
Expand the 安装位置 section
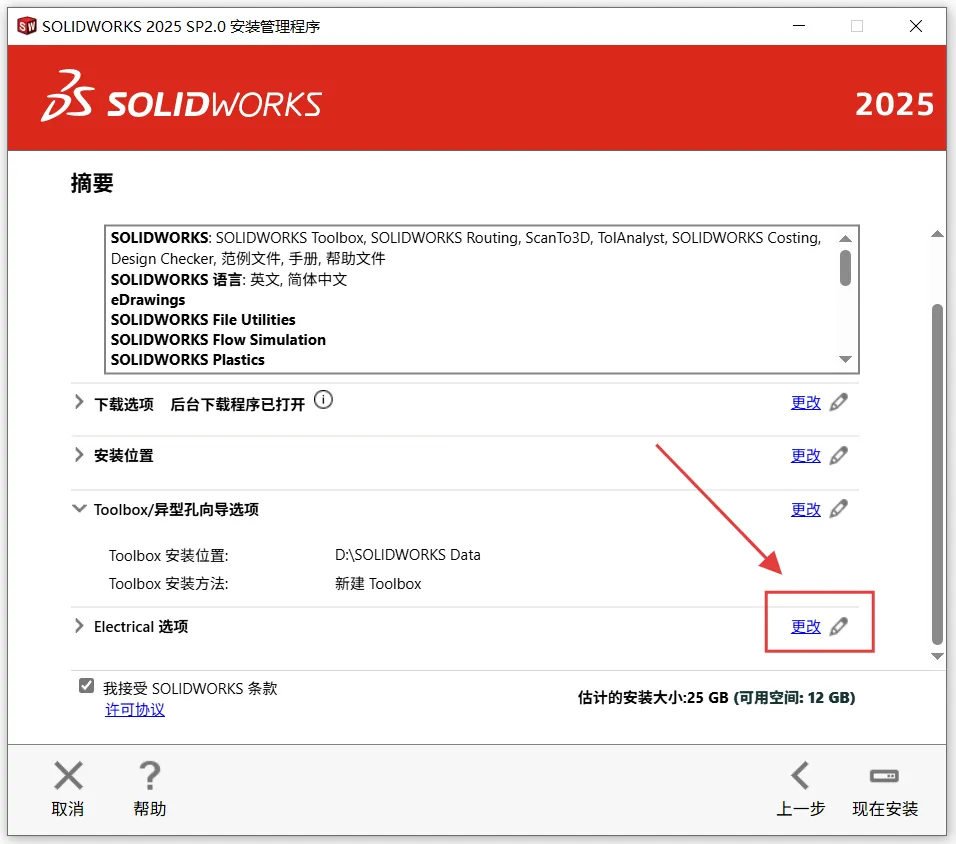tap(79, 455)
